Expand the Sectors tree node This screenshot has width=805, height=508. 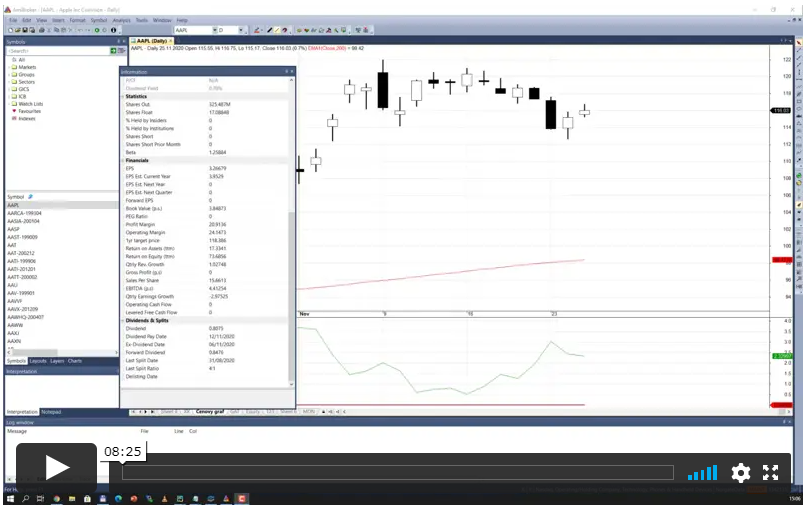[x=9, y=82]
